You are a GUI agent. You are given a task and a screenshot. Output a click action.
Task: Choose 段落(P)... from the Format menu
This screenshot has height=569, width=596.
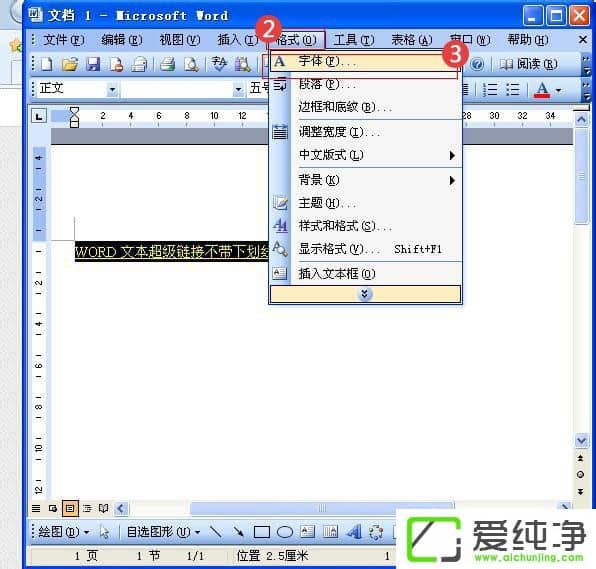click(365, 84)
